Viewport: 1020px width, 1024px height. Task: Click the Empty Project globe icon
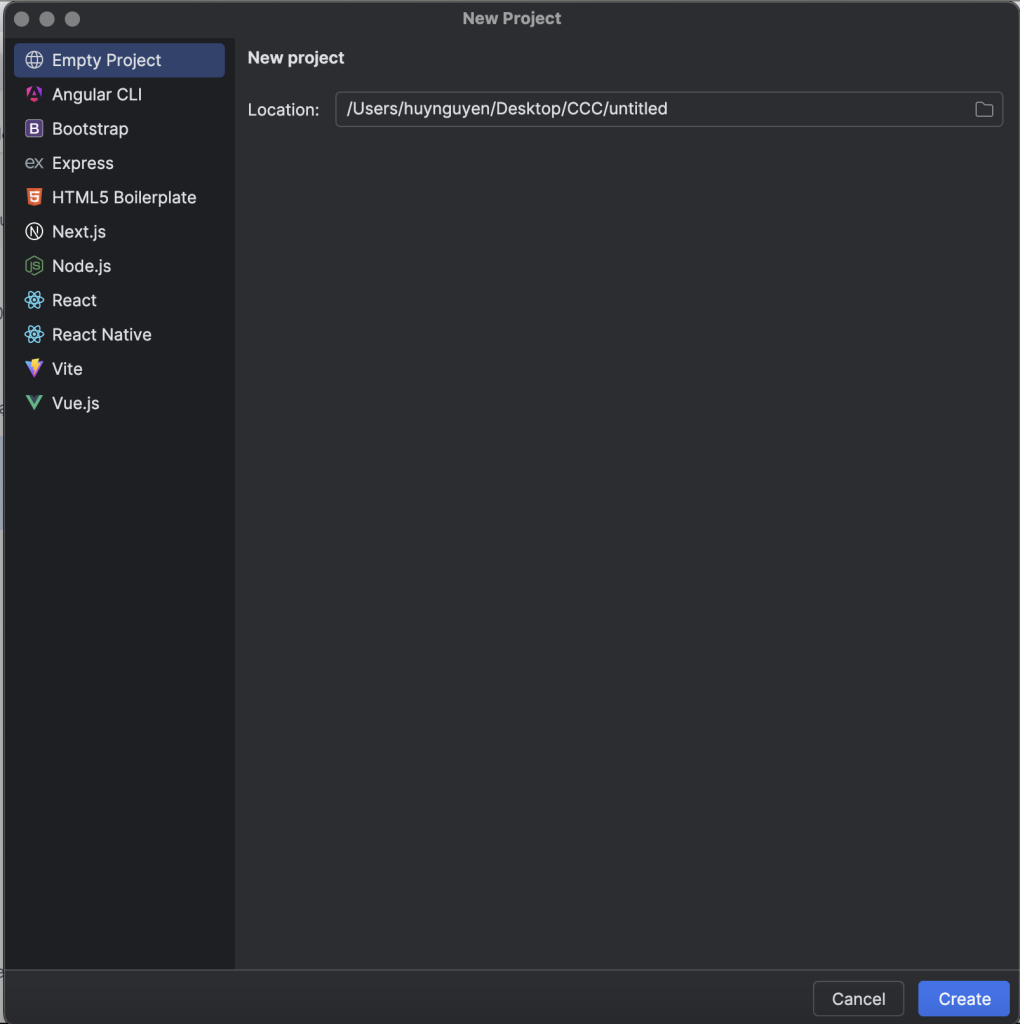(34, 60)
